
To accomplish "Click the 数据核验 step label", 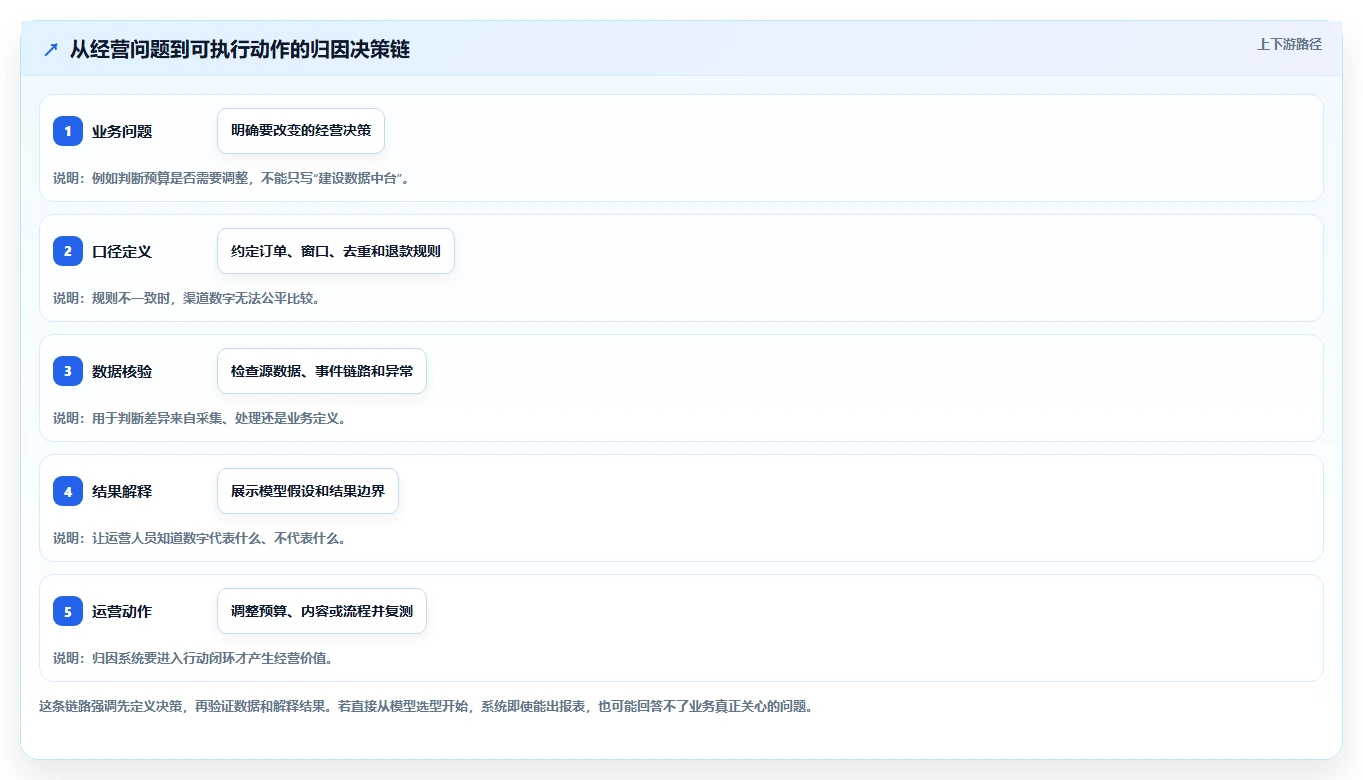I will coord(122,372).
